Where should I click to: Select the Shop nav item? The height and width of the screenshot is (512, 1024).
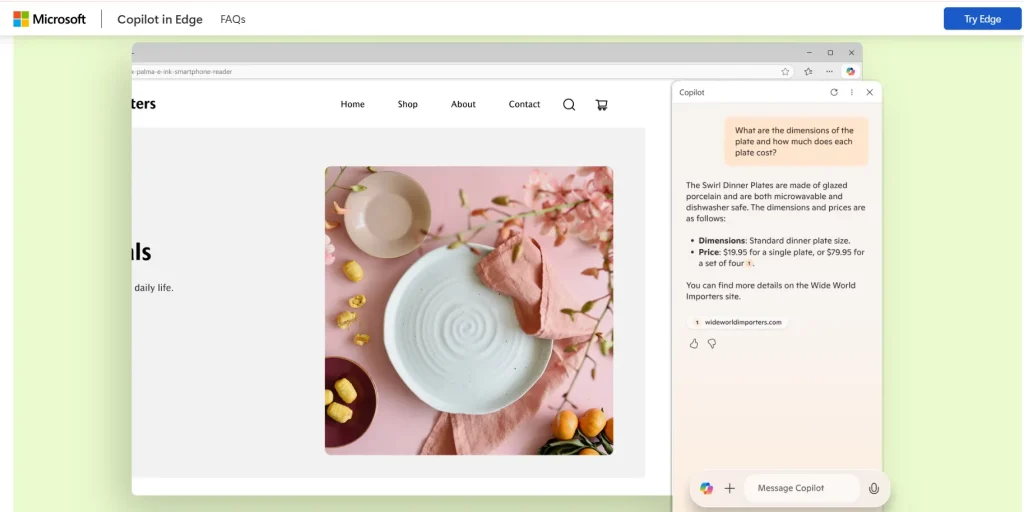click(x=408, y=104)
